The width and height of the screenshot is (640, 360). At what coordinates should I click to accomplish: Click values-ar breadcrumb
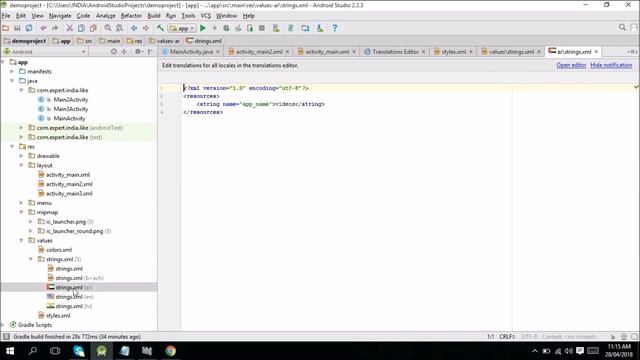pos(164,41)
